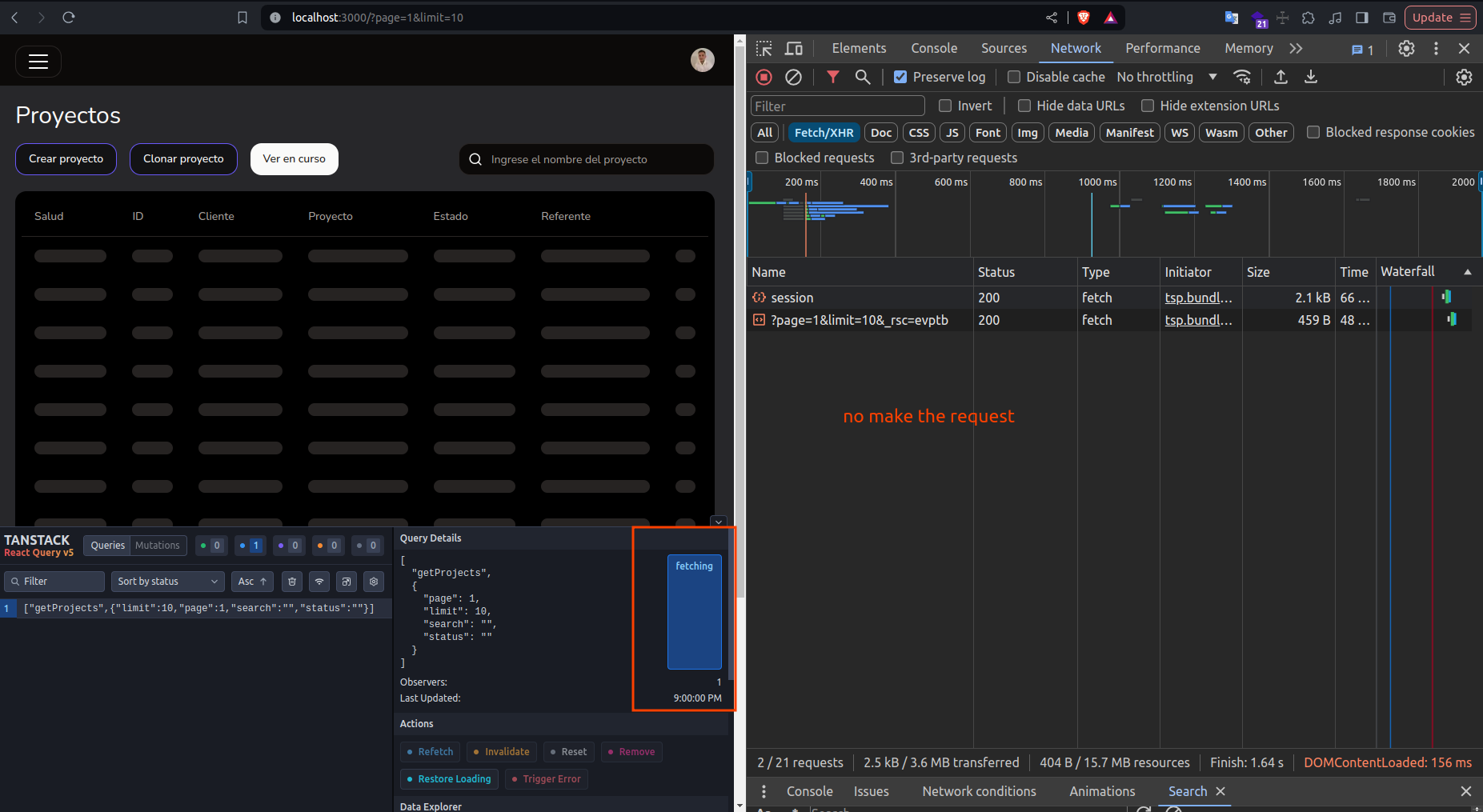Stop recording the network log
This screenshot has width=1483, height=812.
click(x=764, y=77)
